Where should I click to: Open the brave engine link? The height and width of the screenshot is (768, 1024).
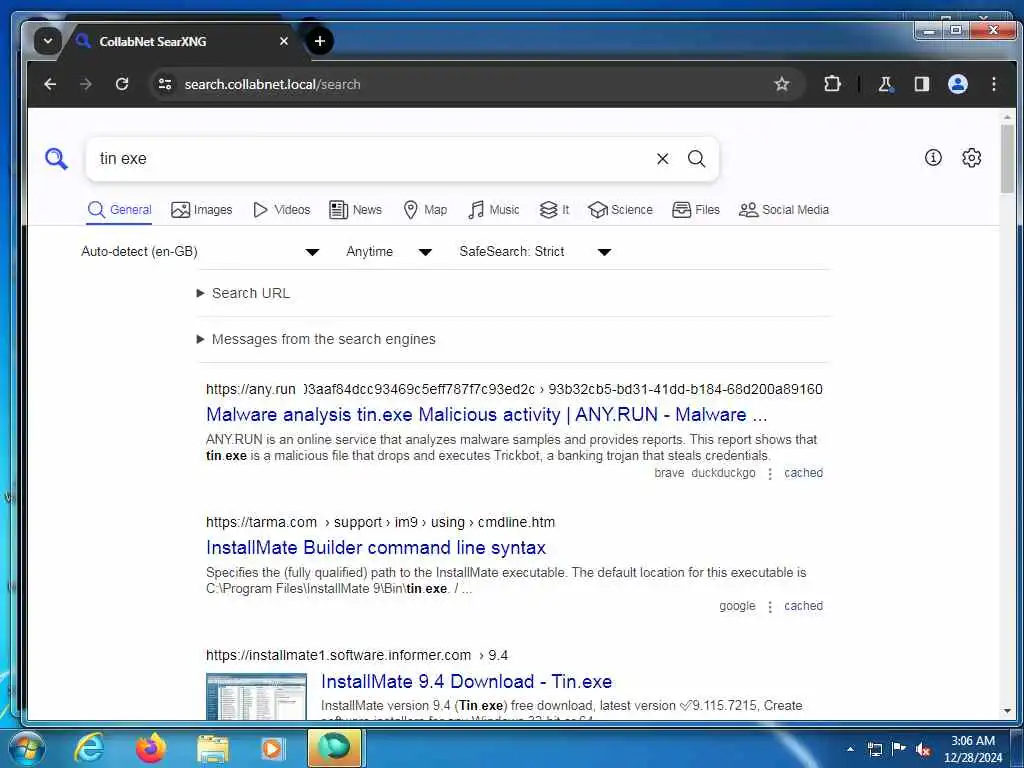669,473
